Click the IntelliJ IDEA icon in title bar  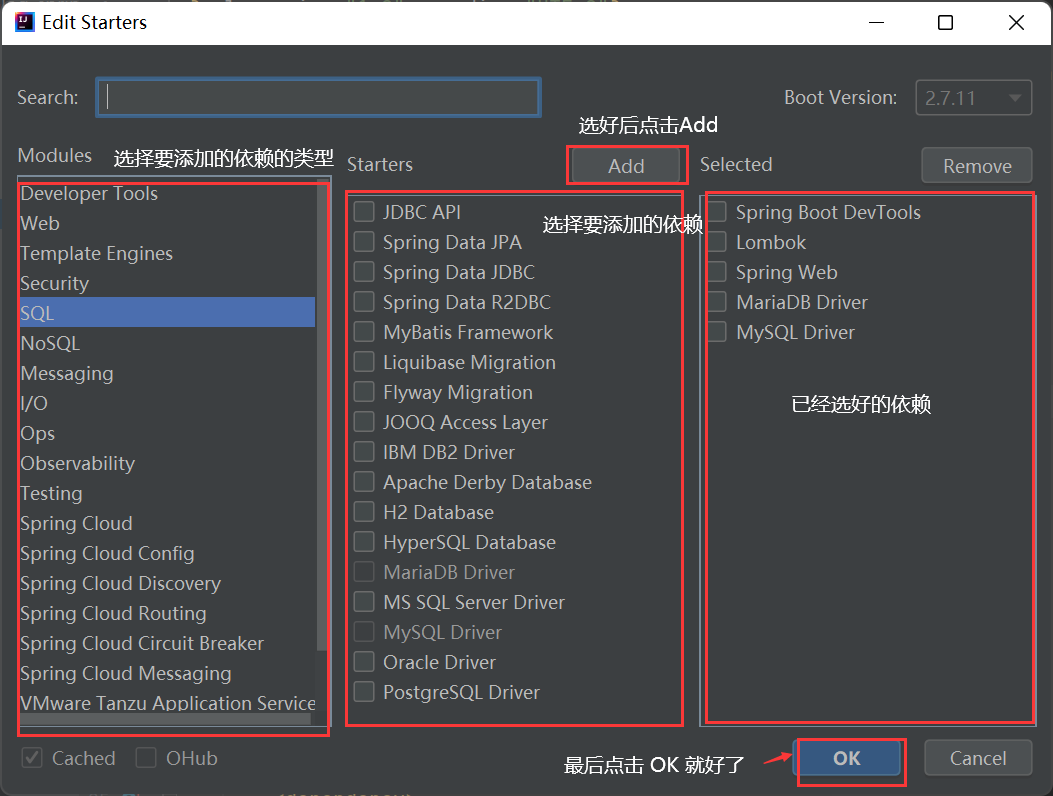(x=25, y=22)
